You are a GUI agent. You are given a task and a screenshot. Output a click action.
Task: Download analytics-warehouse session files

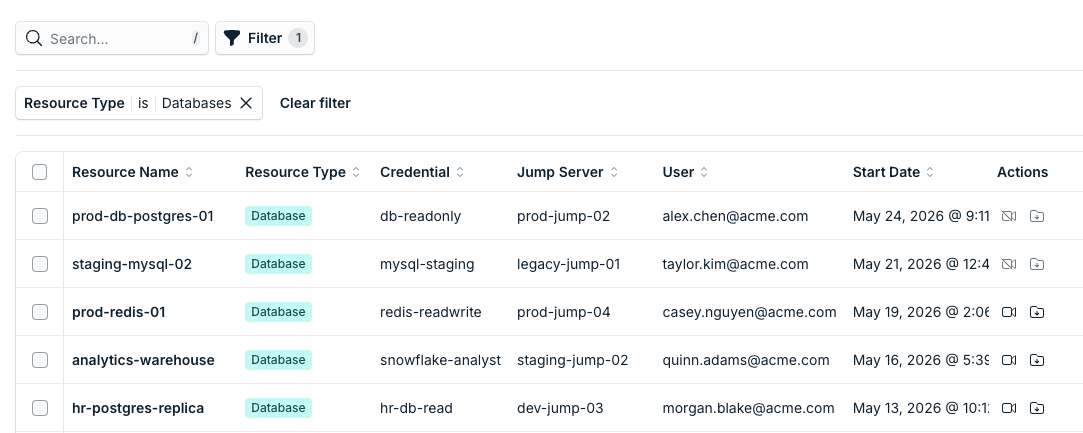coord(1037,360)
